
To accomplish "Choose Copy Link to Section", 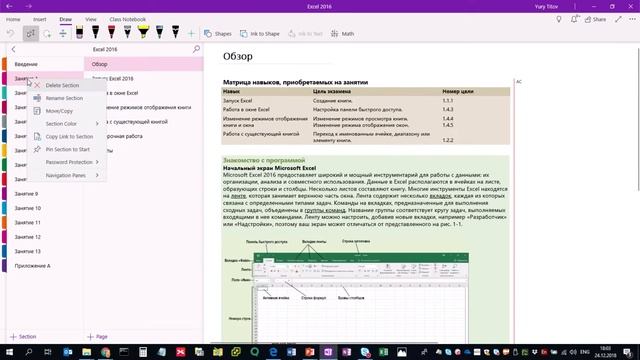I will (67, 136).
